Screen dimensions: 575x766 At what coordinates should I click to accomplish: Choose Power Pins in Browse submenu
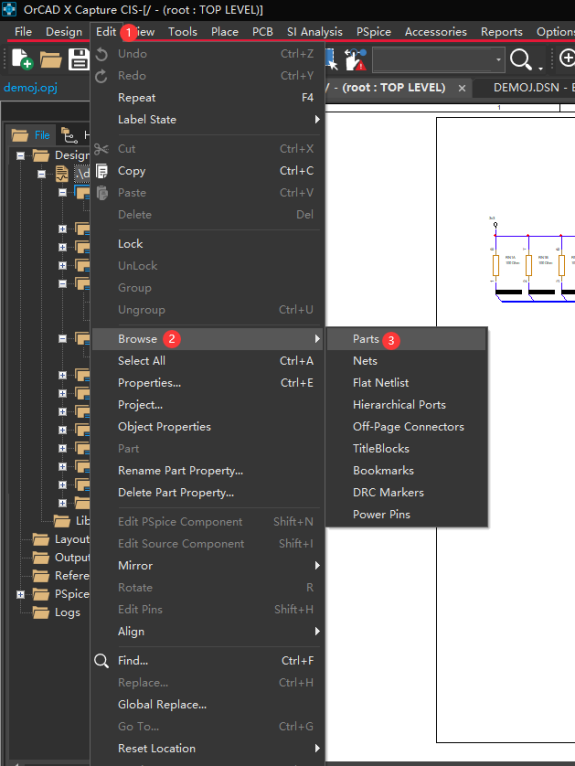[x=406, y=514]
